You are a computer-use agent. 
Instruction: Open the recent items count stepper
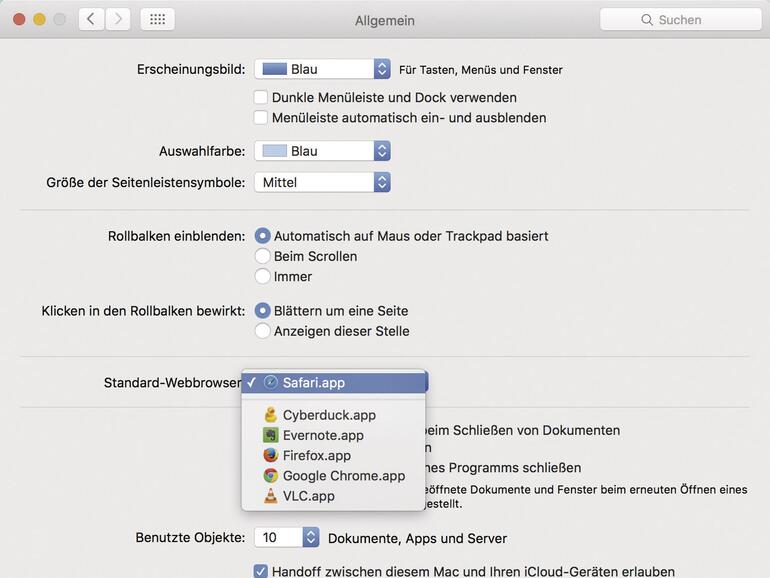[x=310, y=538]
